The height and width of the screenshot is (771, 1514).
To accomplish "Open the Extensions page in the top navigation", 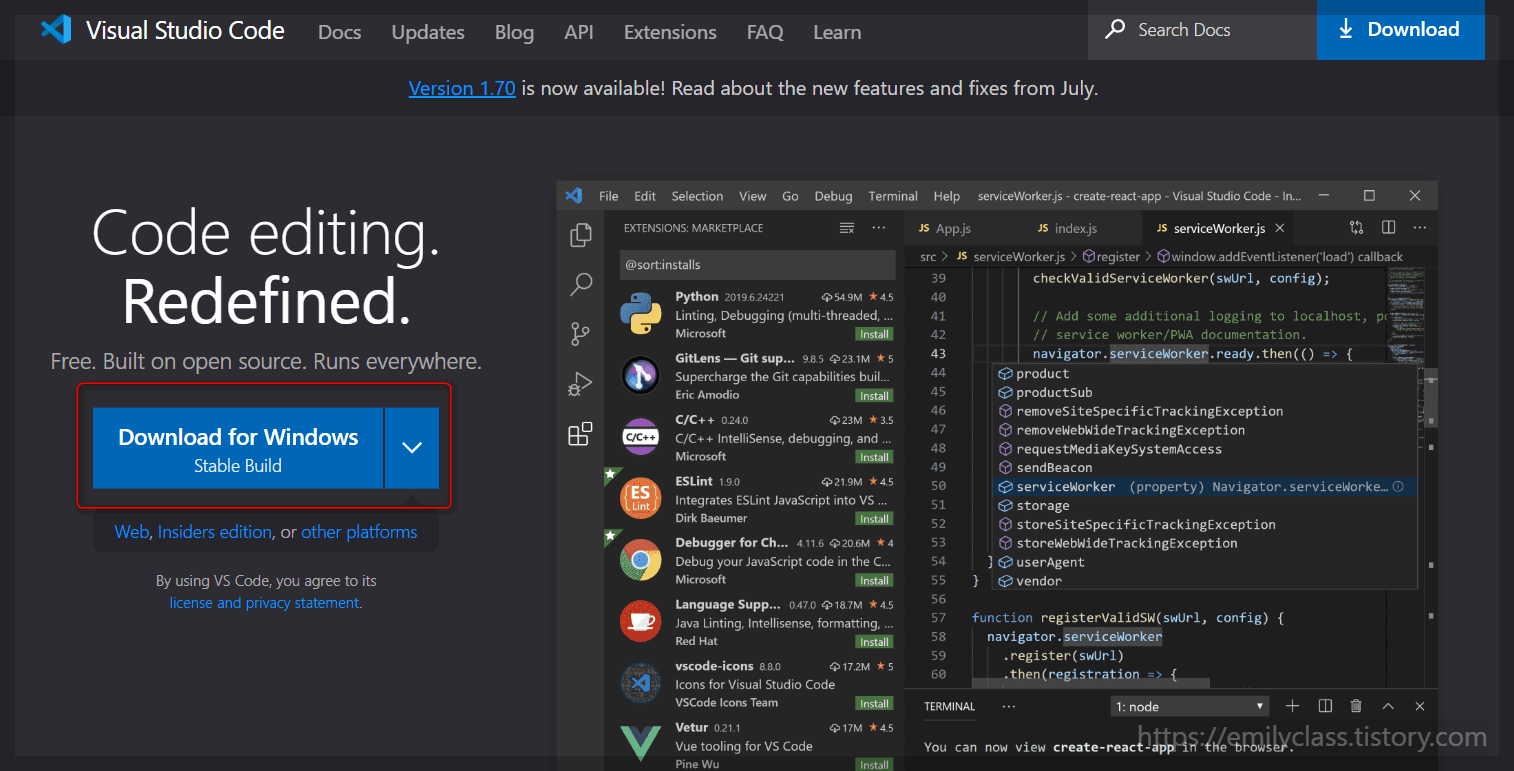I will [670, 32].
